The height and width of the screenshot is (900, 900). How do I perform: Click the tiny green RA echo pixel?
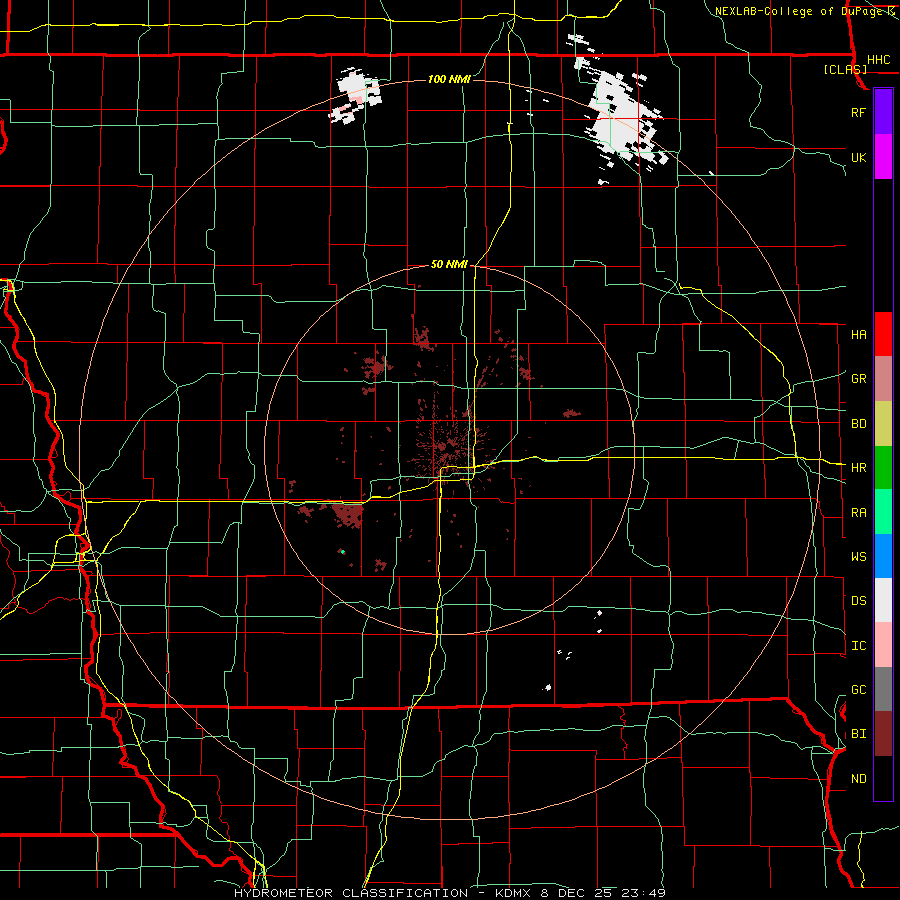tap(342, 552)
